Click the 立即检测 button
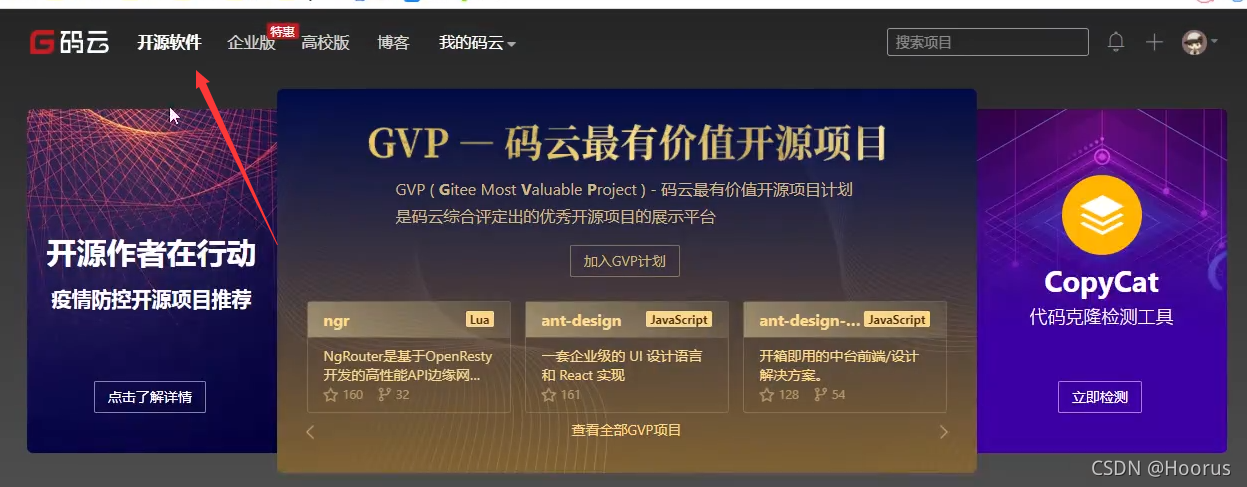 1100,396
